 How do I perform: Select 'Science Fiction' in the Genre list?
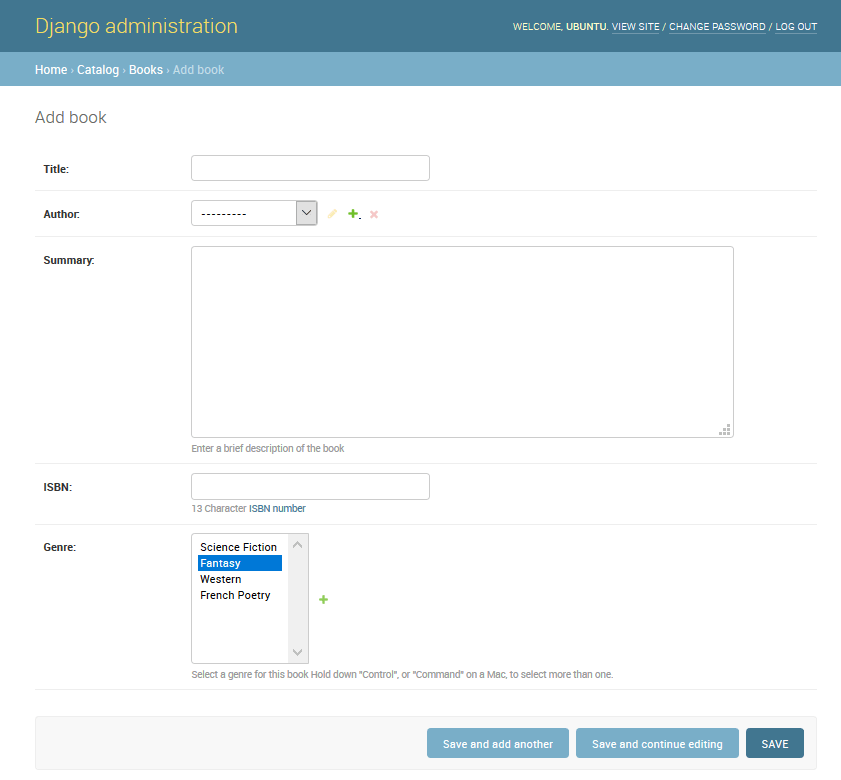pyautogui.click(x=238, y=547)
